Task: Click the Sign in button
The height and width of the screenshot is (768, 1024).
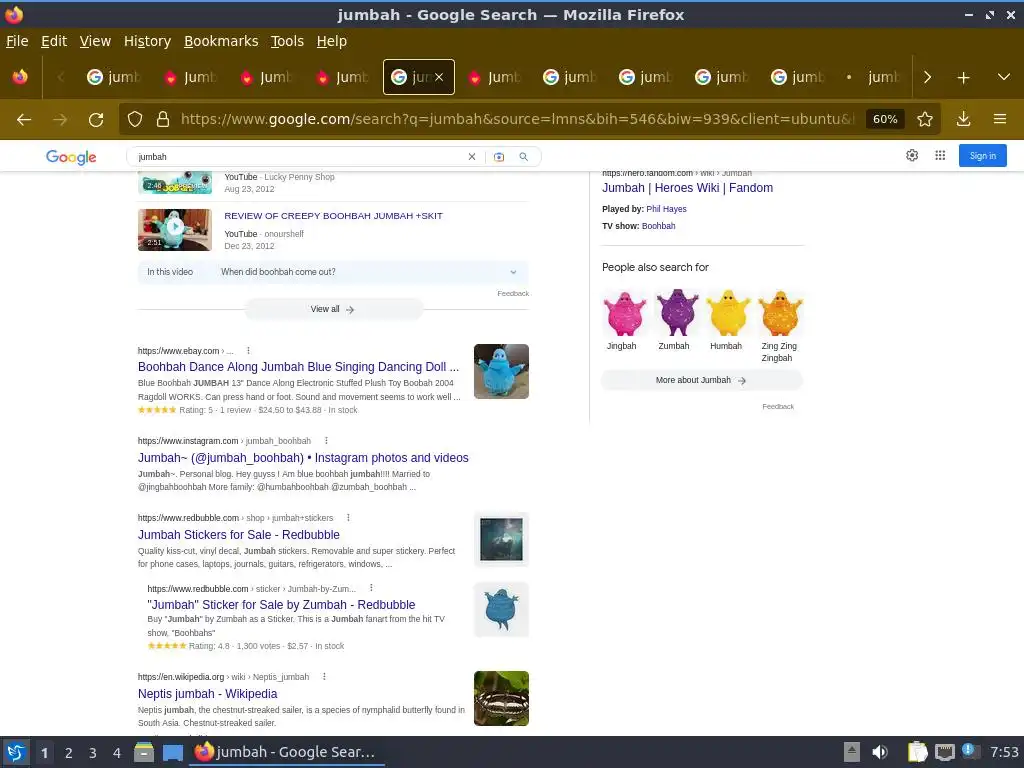Action: pos(982,155)
